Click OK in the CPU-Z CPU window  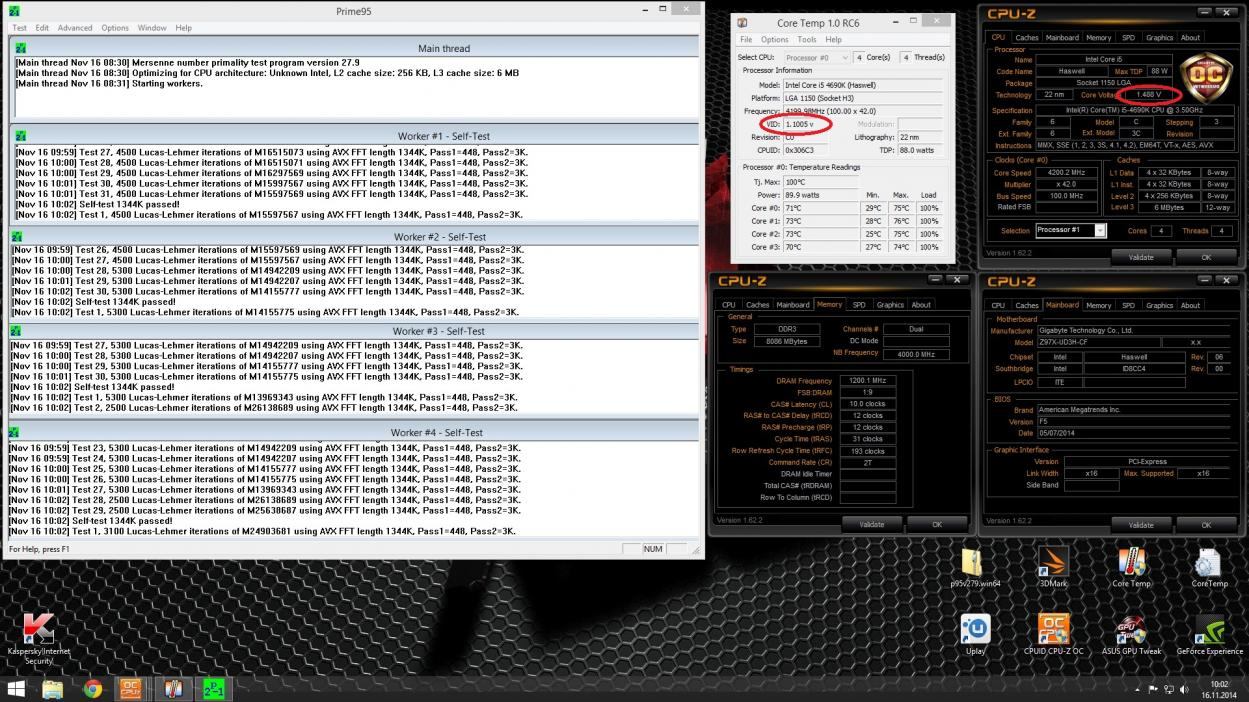pos(1206,257)
